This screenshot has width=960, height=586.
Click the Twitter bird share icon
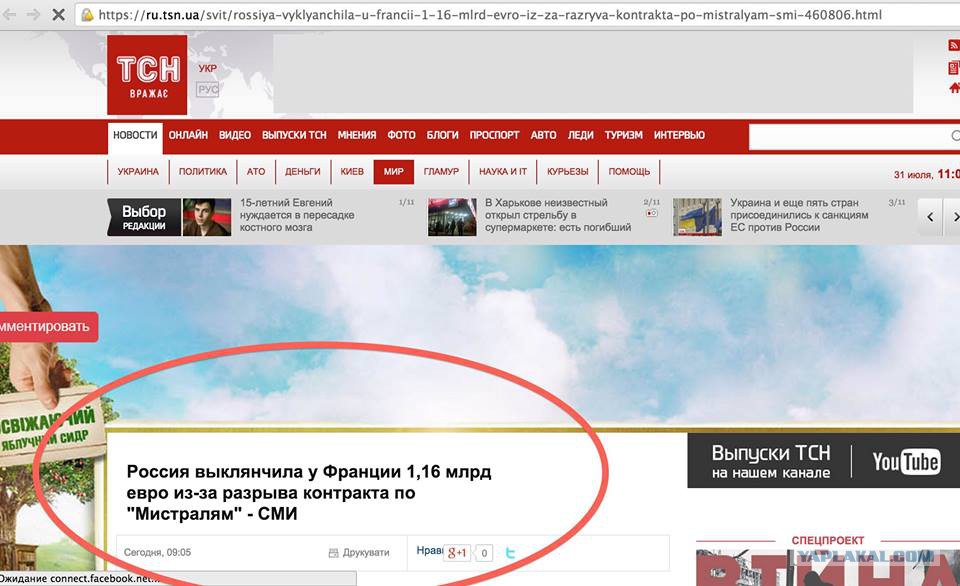(x=510, y=552)
